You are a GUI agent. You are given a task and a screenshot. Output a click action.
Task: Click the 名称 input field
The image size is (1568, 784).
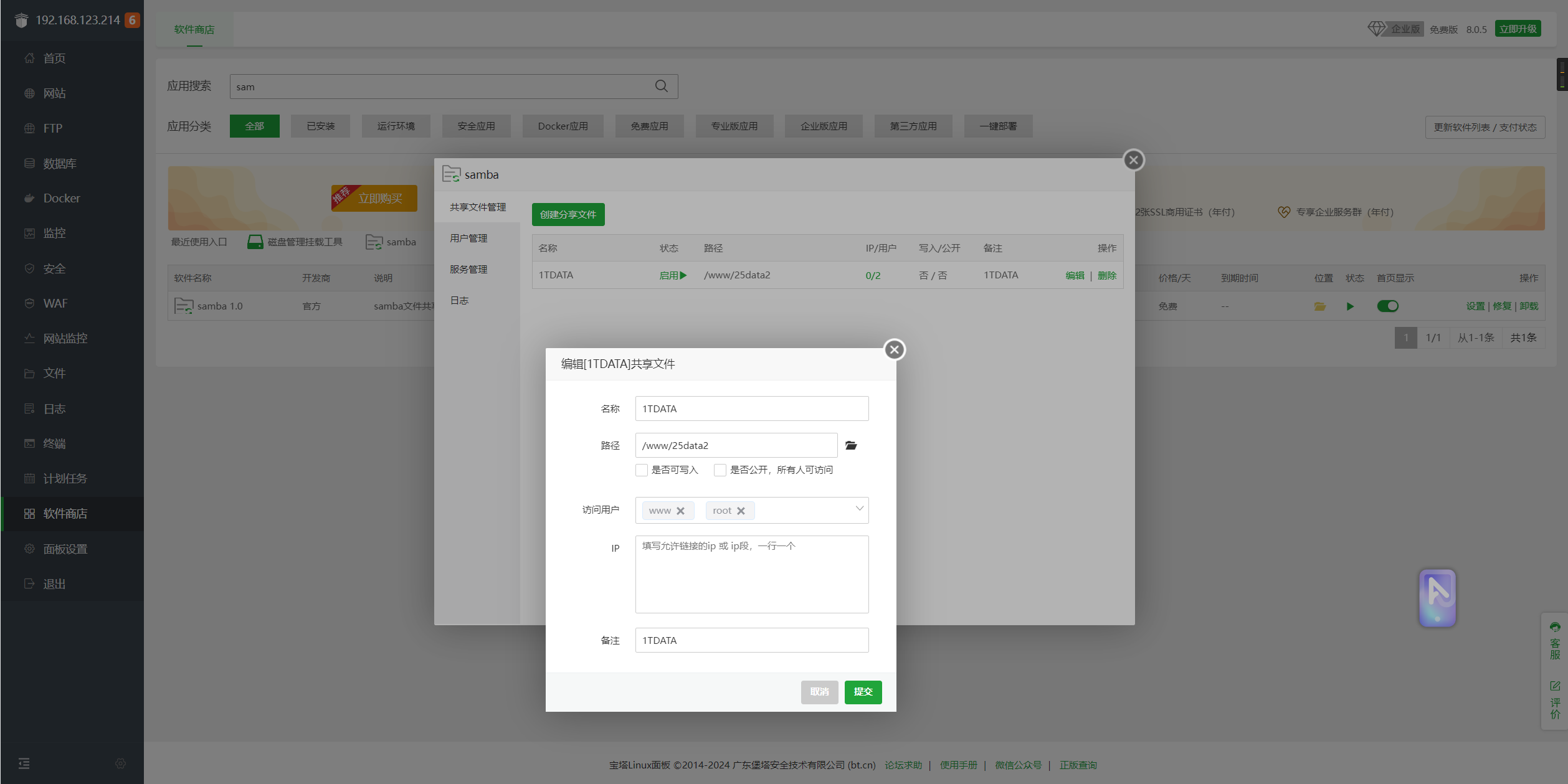[752, 409]
